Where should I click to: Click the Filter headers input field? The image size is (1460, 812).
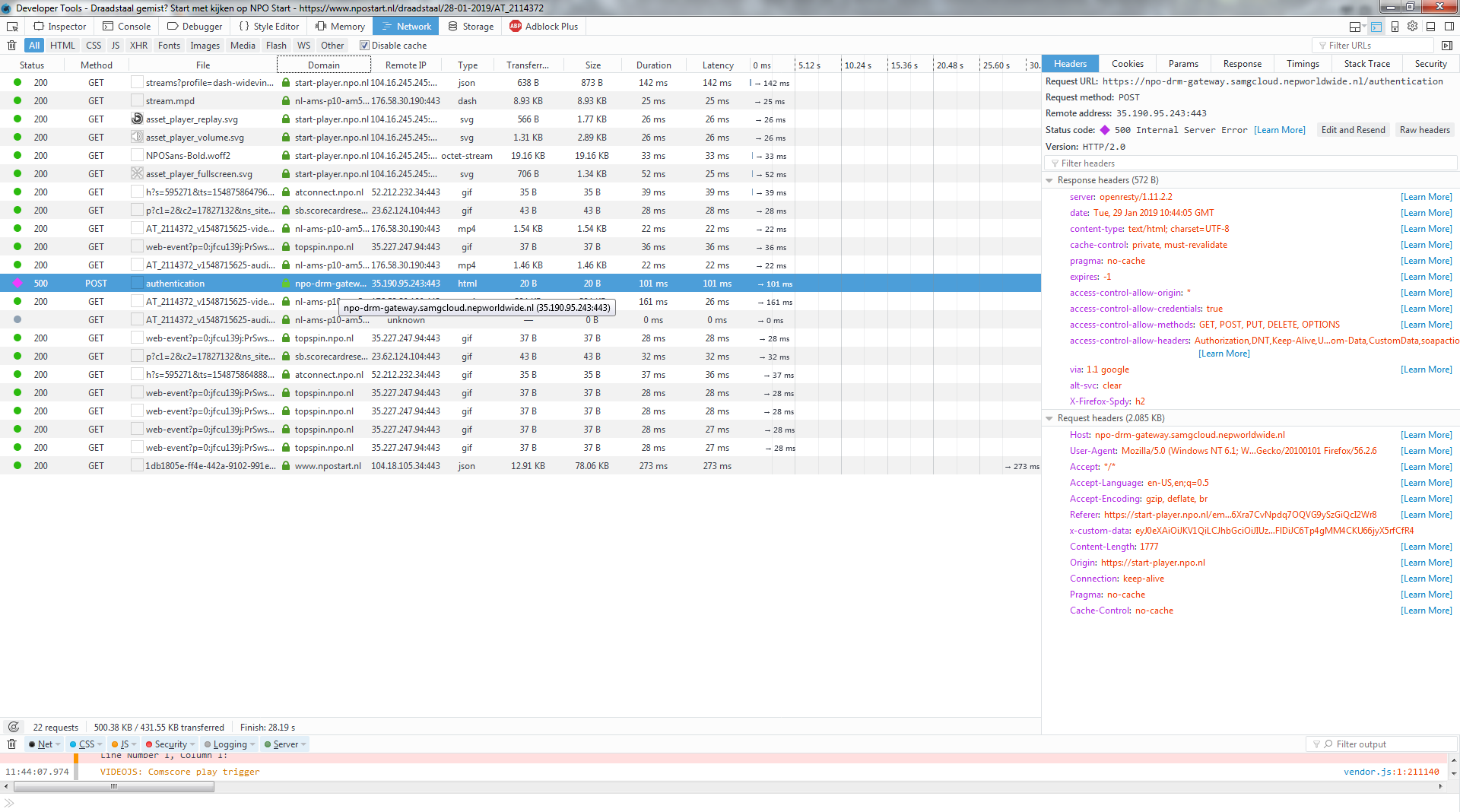click(x=1251, y=163)
